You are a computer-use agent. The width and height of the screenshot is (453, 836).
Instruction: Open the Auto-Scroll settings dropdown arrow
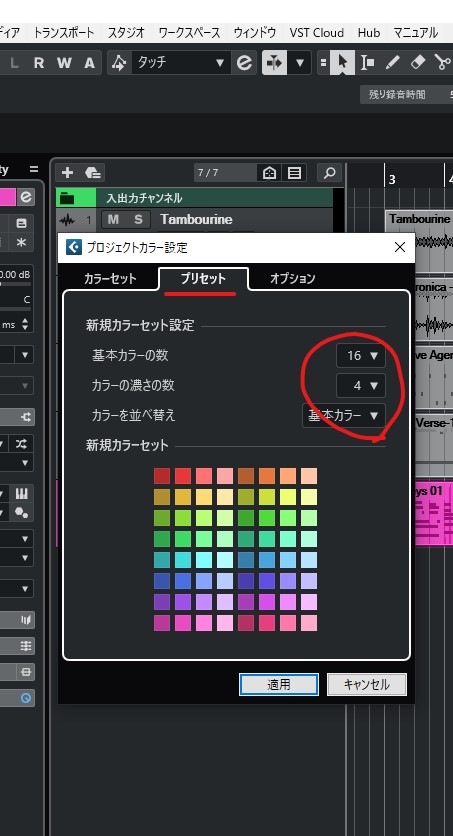pyautogui.click(x=300, y=63)
